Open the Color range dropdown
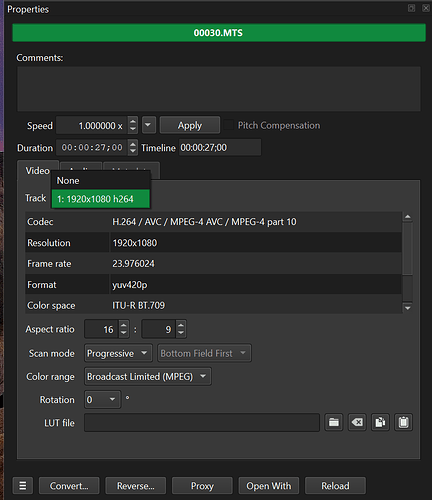The width and height of the screenshot is (432, 500). pyautogui.click(x=148, y=377)
